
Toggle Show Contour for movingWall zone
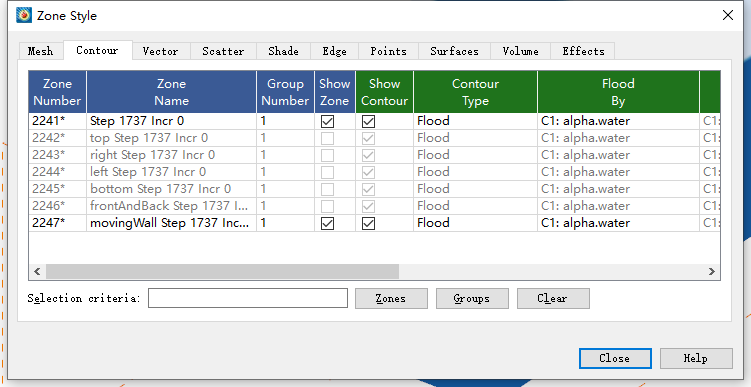368,223
